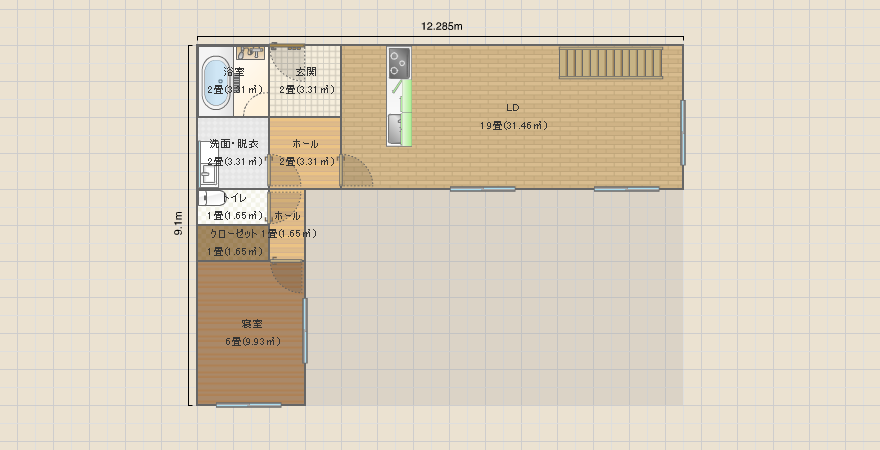Screen dimensions: 880x450
Task: Select the window on 寝室 bottom wall
Action: 249,405
